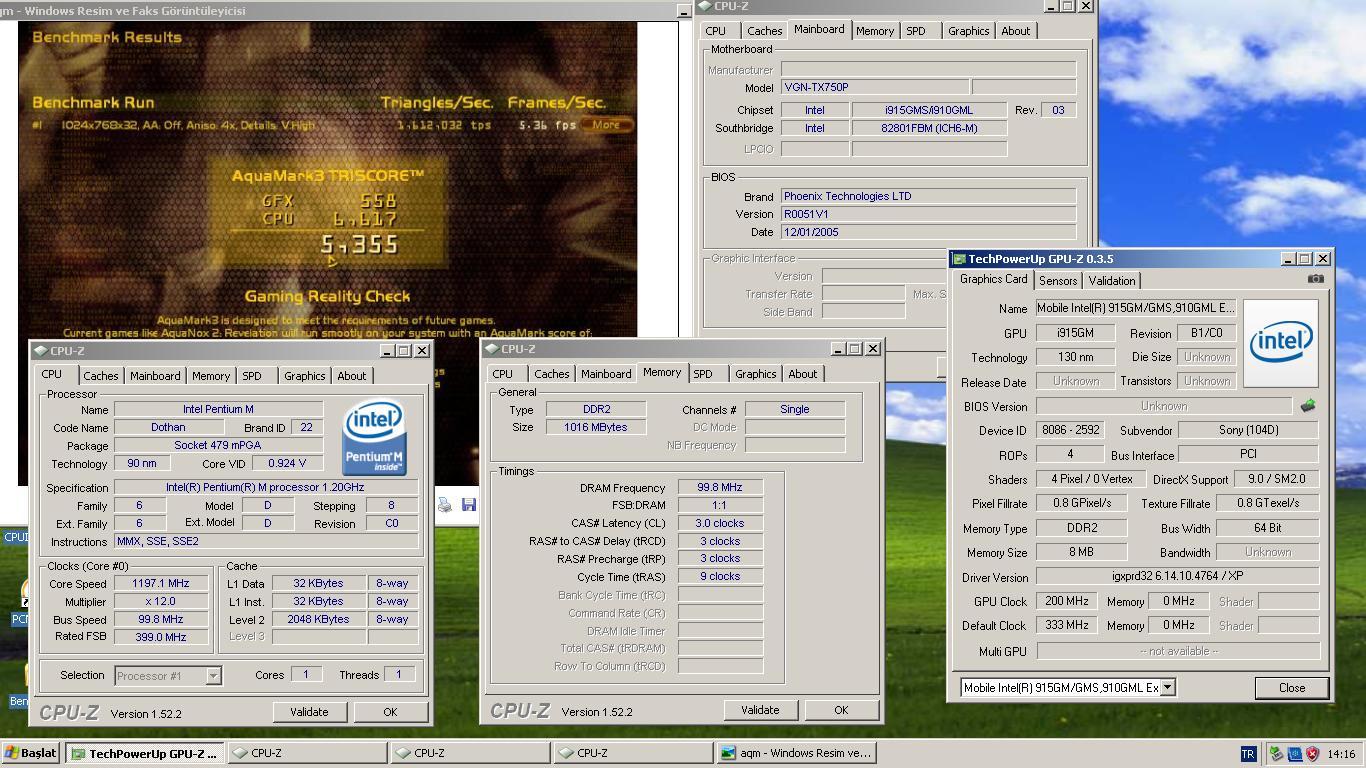Image resolution: width=1366 pixels, height=768 pixels.
Task: Click the BIOS save chip icon in GPU-Z
Action: coord(1307,406)
